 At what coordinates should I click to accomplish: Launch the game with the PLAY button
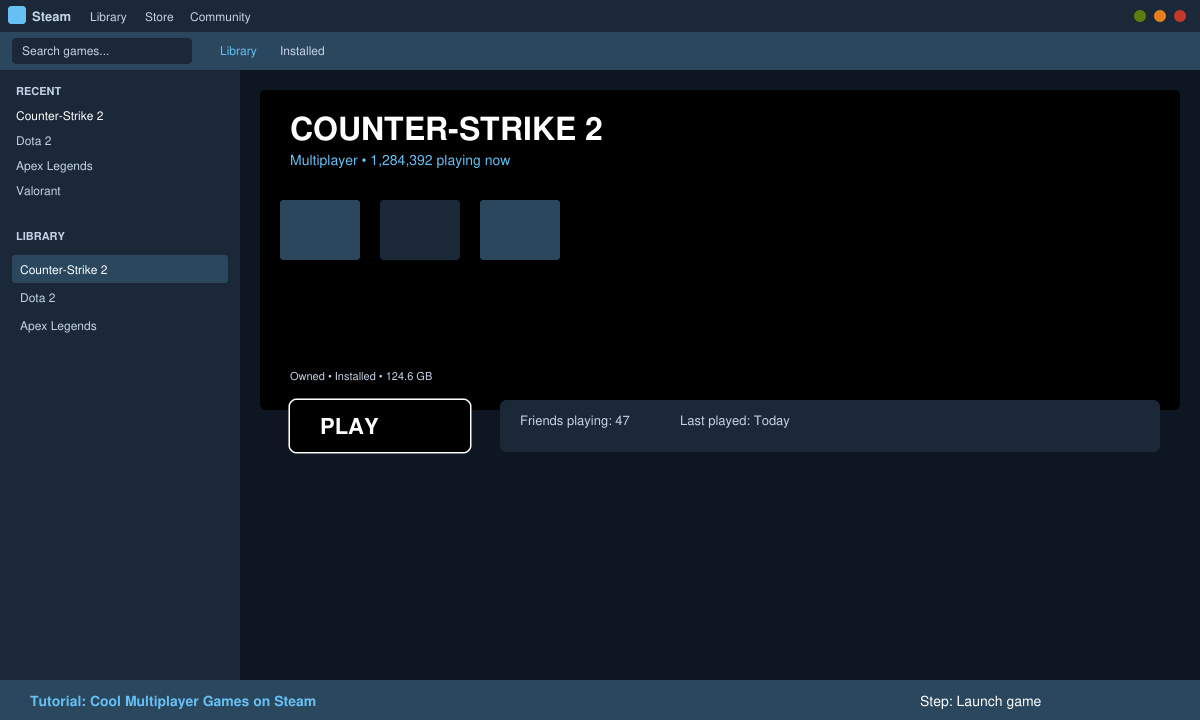click(380, 426)
